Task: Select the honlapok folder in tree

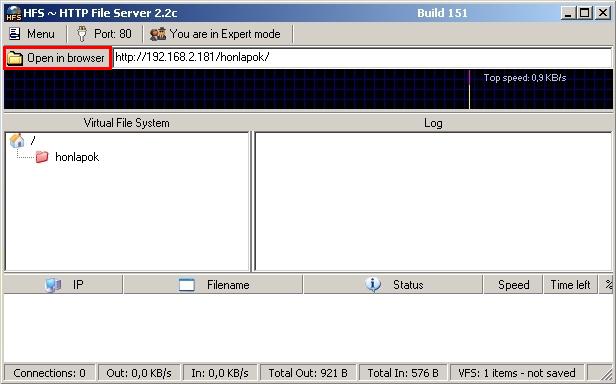Action: [77, 157]
